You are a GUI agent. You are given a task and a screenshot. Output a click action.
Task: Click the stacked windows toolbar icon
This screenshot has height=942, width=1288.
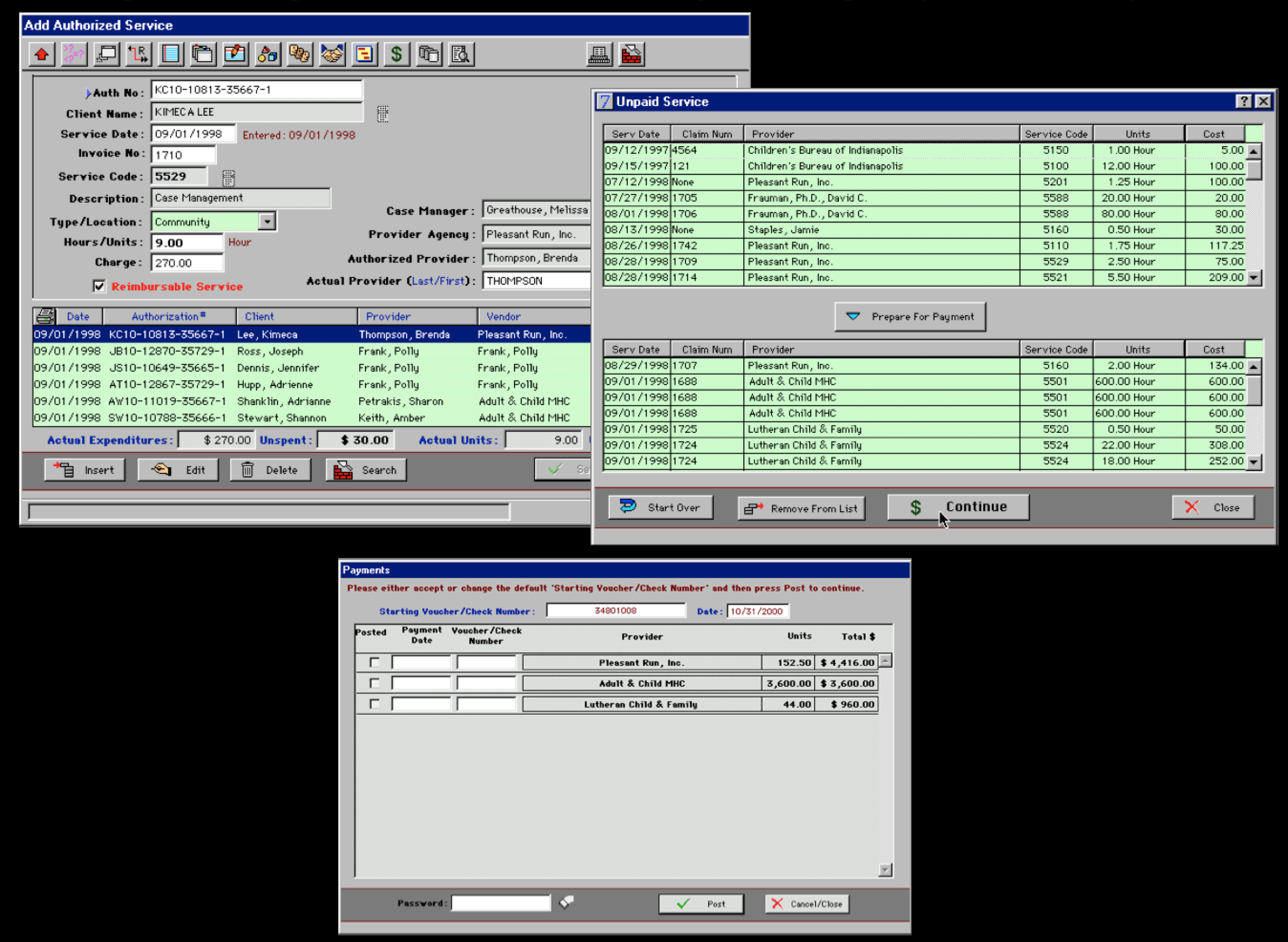pos(203,55)
